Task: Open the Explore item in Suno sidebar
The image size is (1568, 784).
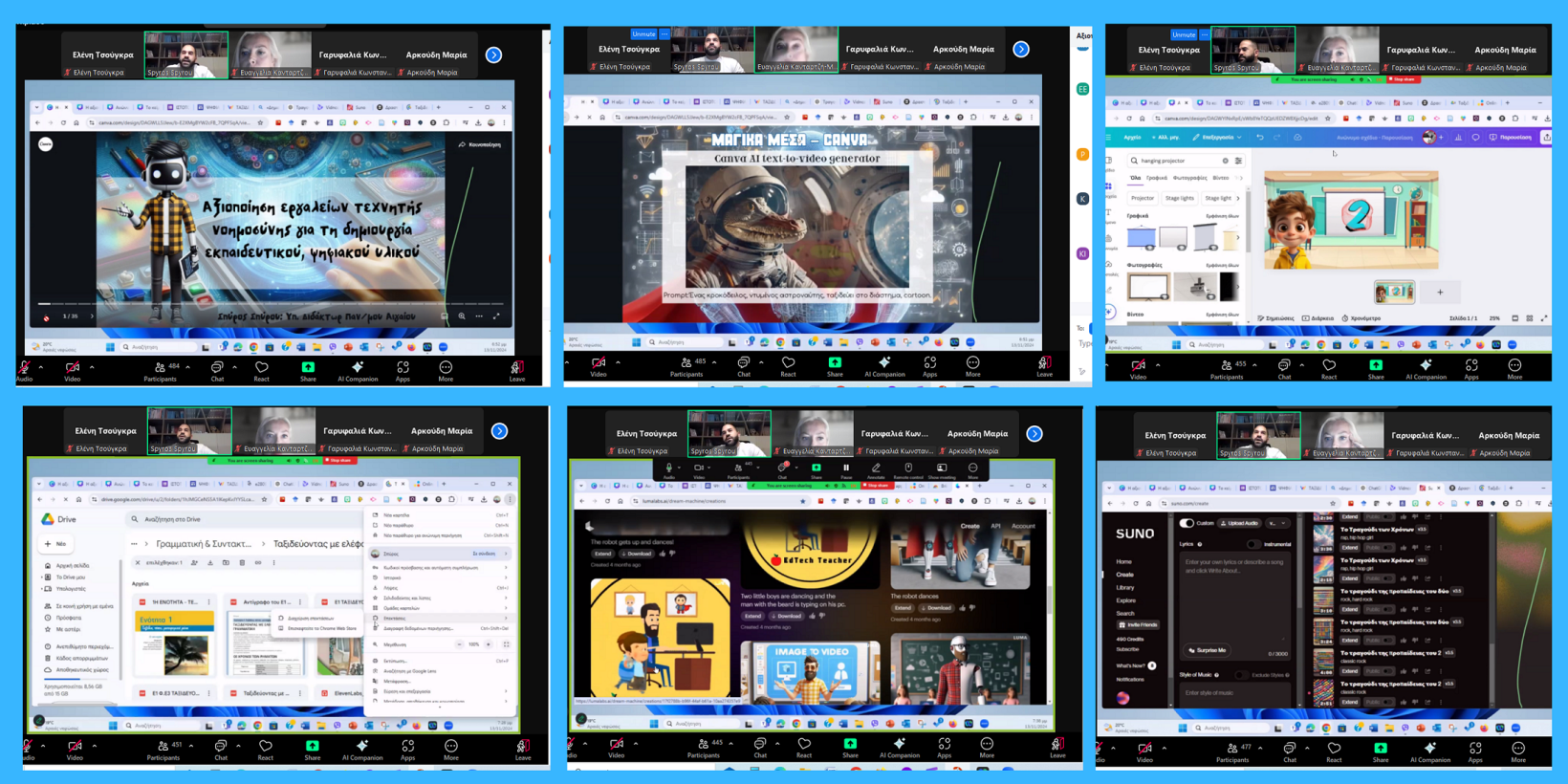Action: click(1126, 600)
